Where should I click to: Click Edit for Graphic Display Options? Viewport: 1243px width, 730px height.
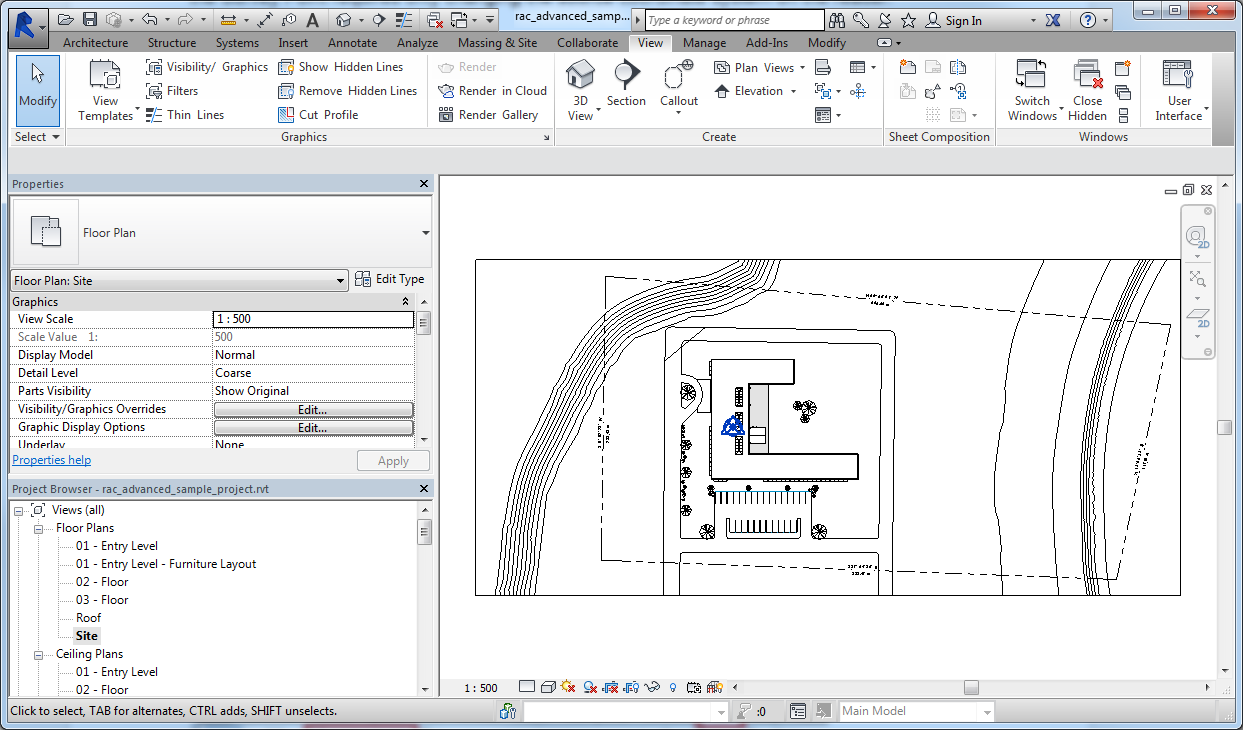click(x=313, y=428)
